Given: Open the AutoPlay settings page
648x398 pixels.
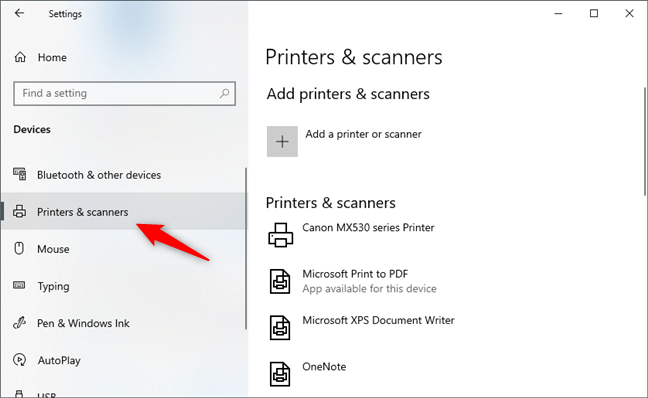Looking at the screenshot, I should pos(124,360).
